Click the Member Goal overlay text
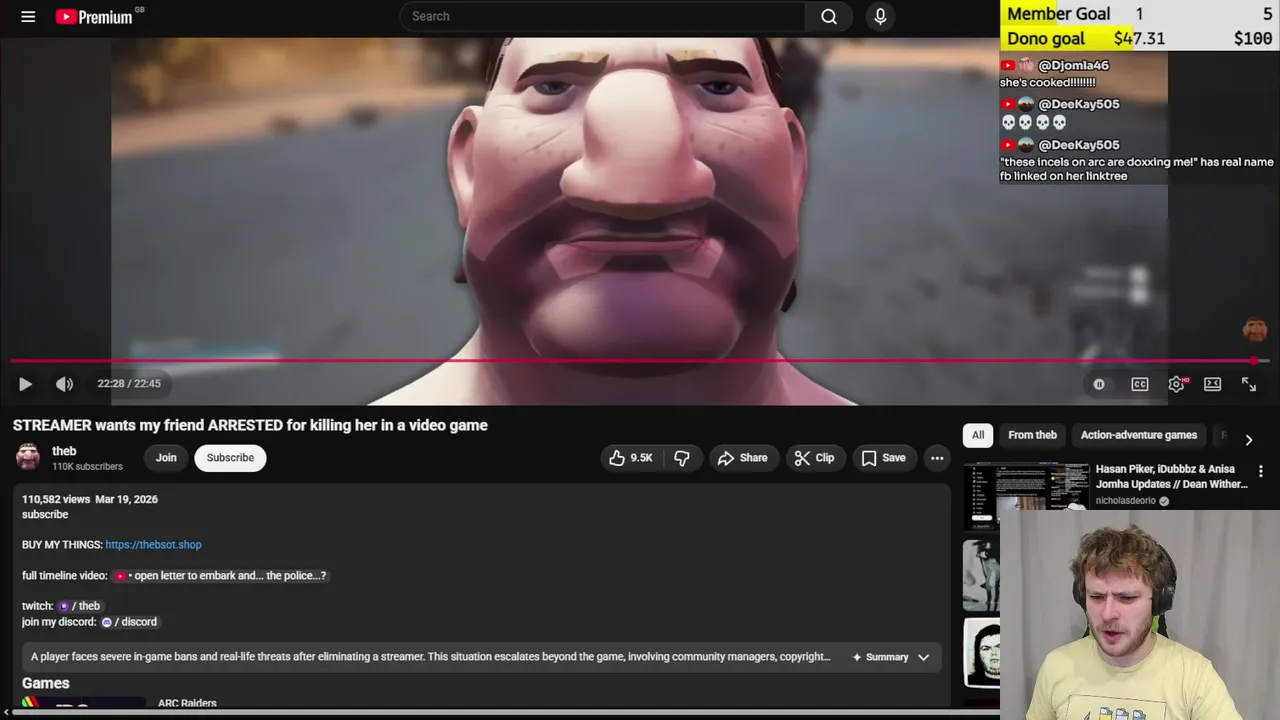Screen dimensions: 1280x720 tap(1058, 14)
